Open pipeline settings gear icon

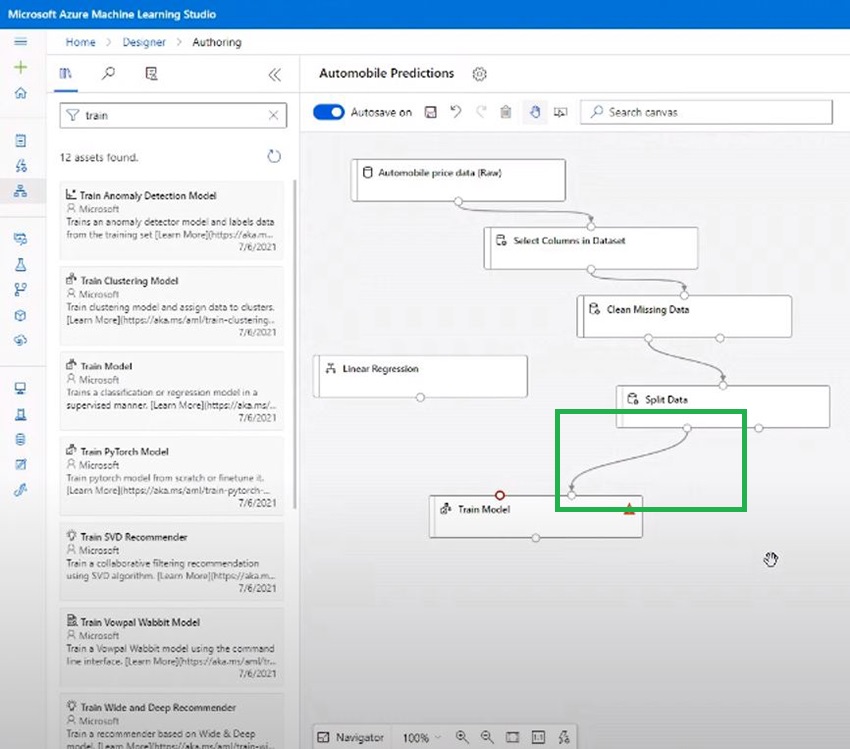pos(479,74)
